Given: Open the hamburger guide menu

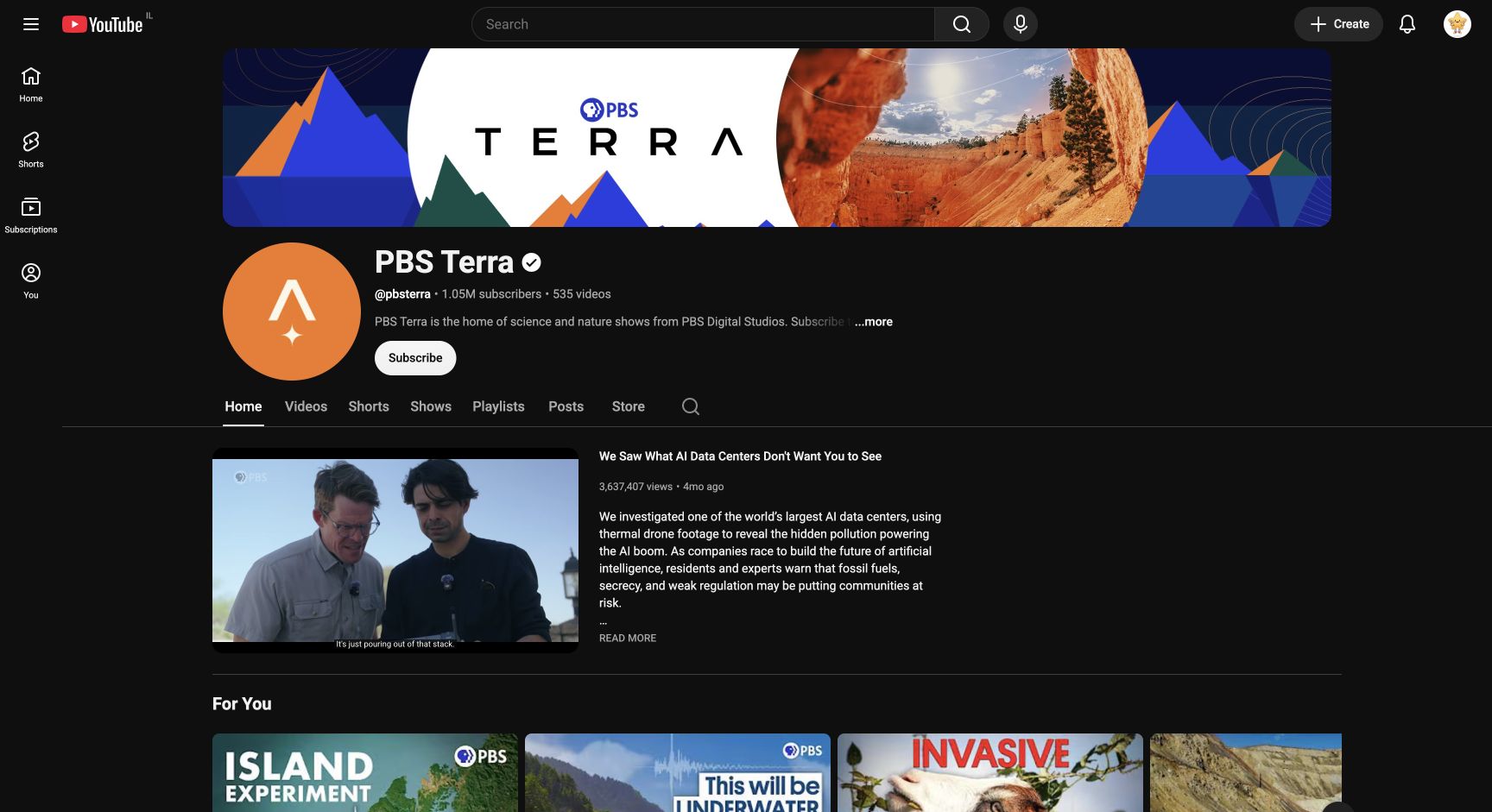Looking at the screenshot, I should pyautogui.click(x=31, y=24).
